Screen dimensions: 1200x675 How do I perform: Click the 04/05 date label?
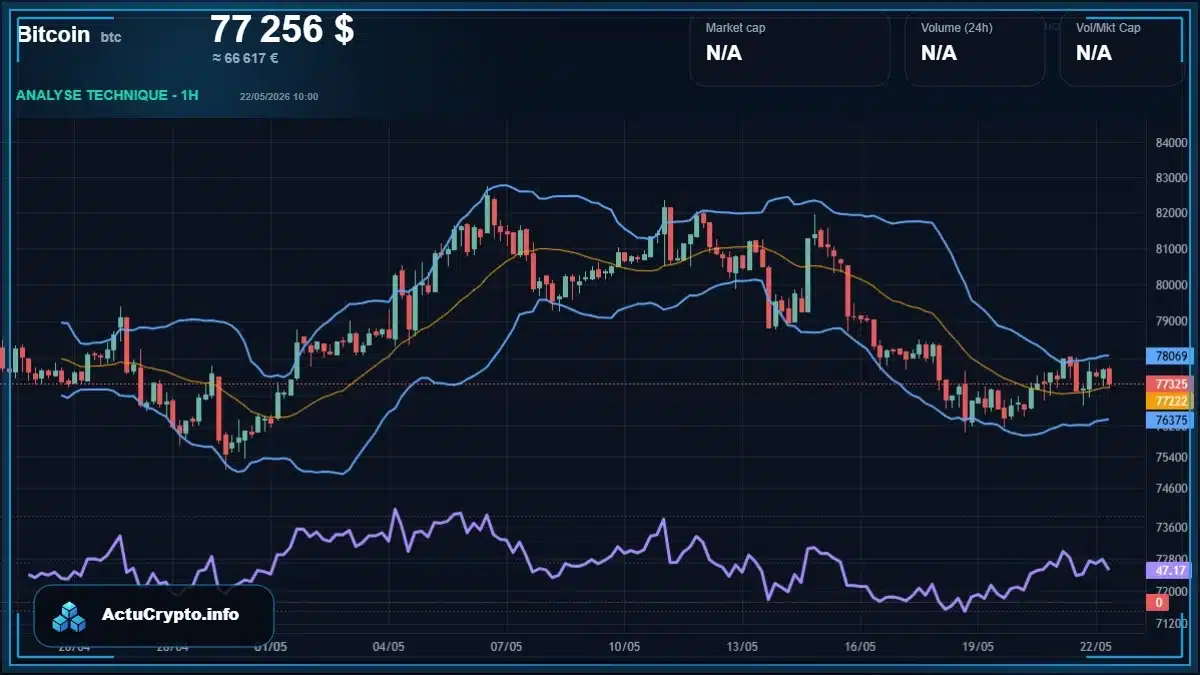pos(388,647)
